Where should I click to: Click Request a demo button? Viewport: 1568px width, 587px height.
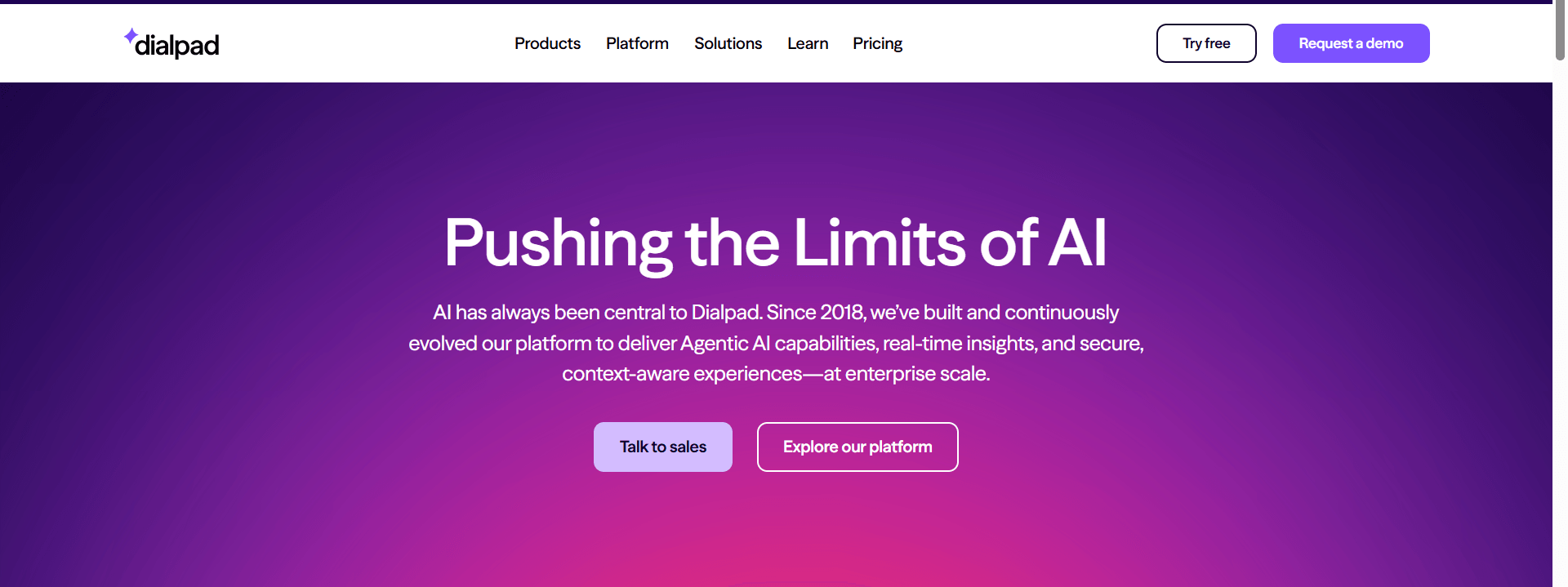pyautogui.click(x=1351, y=43)
